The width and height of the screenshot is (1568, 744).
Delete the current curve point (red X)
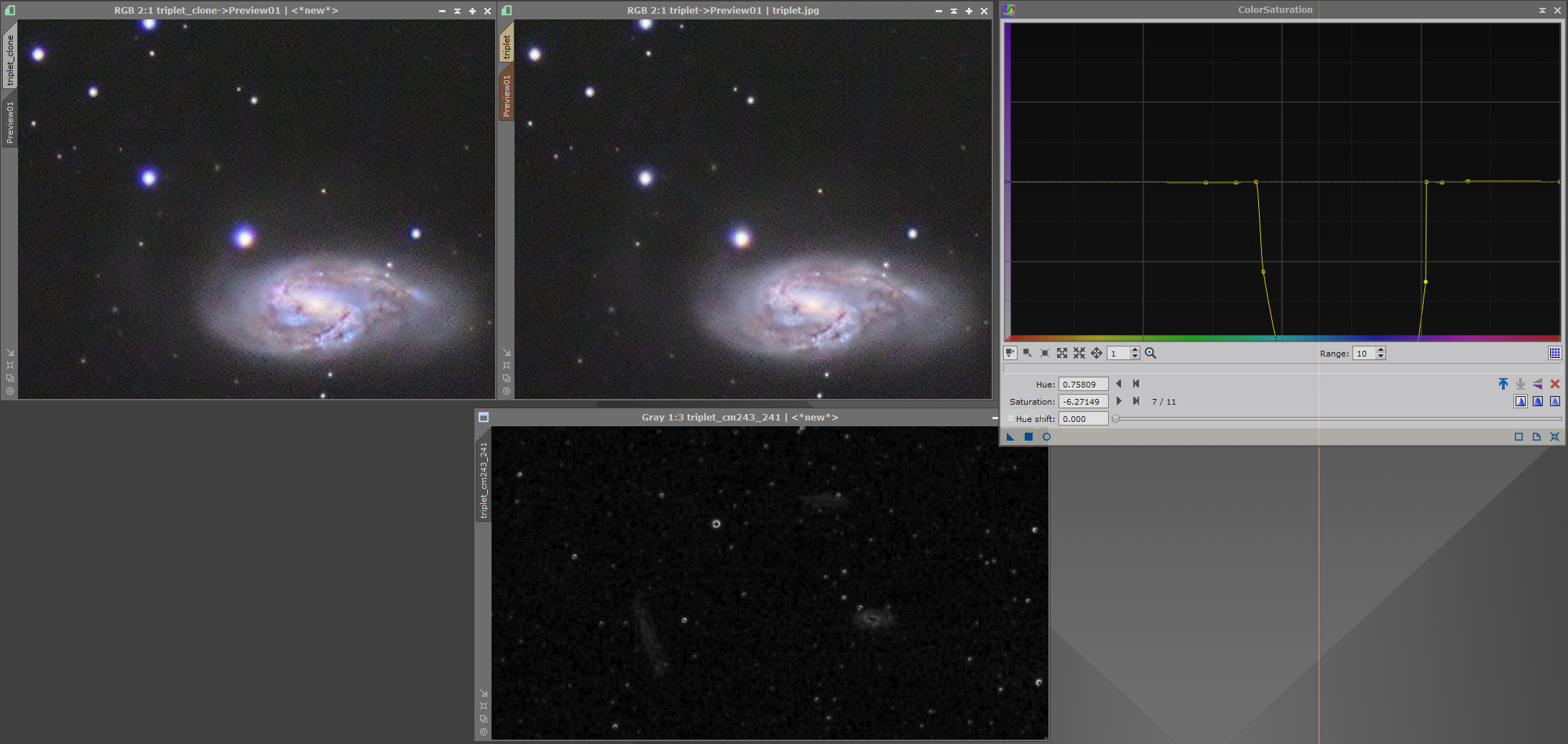pyautogui.click(x=1555, y=384)
